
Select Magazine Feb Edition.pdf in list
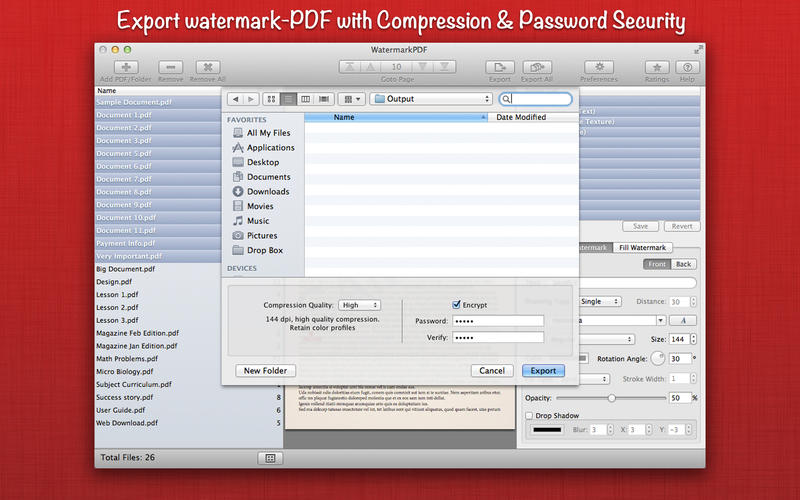(x=138, y=333)
